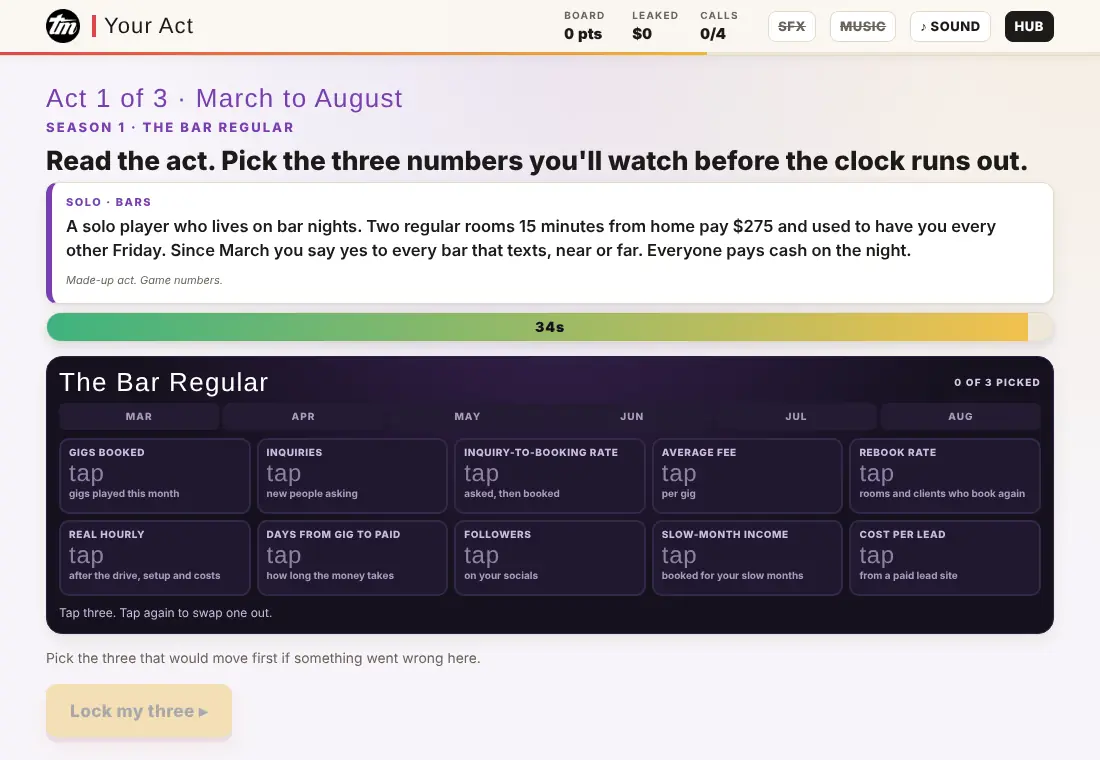
Task: Click 'Made-up act. Game numbers.' note
Action: point(144,280)
